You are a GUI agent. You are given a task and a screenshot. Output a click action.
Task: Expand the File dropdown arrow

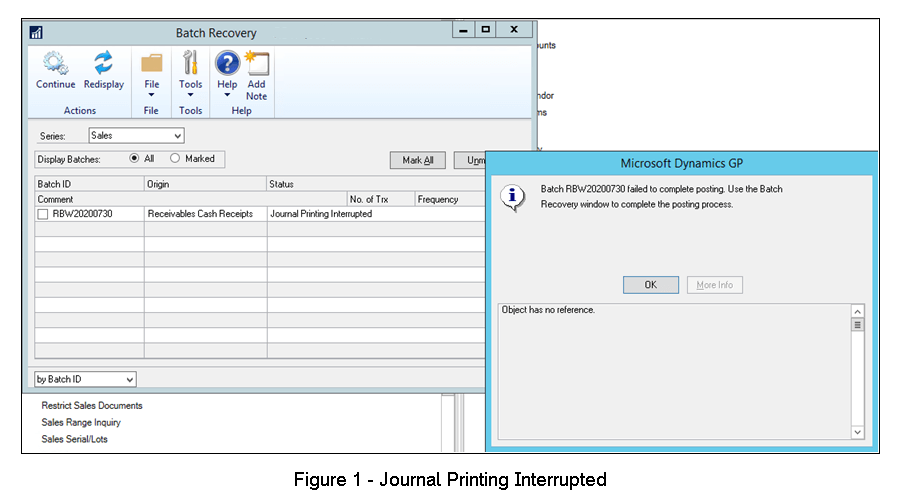click(151, 95)
